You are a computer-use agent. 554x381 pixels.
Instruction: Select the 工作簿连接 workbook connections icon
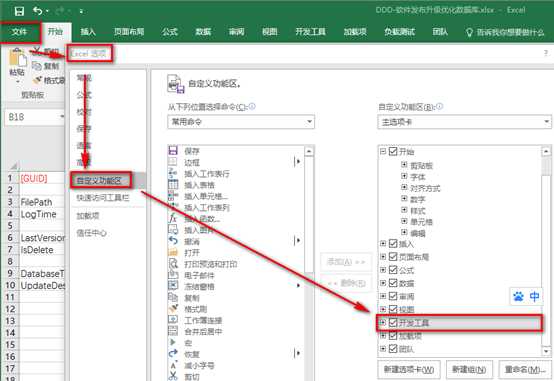(173, 320)
